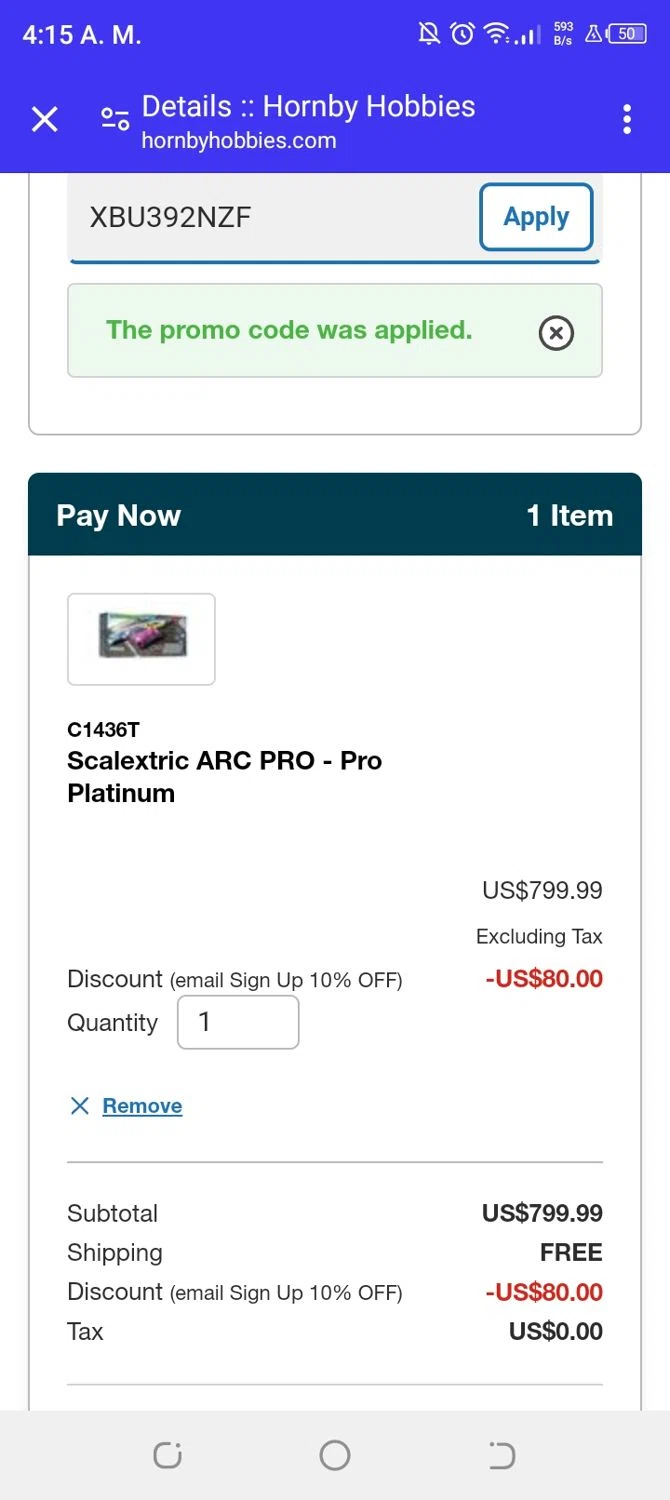Viewport: 670px width, 1500px height.
Task: Tap the Wi-Fi signal status icon
Action: (x=495, y=34)
